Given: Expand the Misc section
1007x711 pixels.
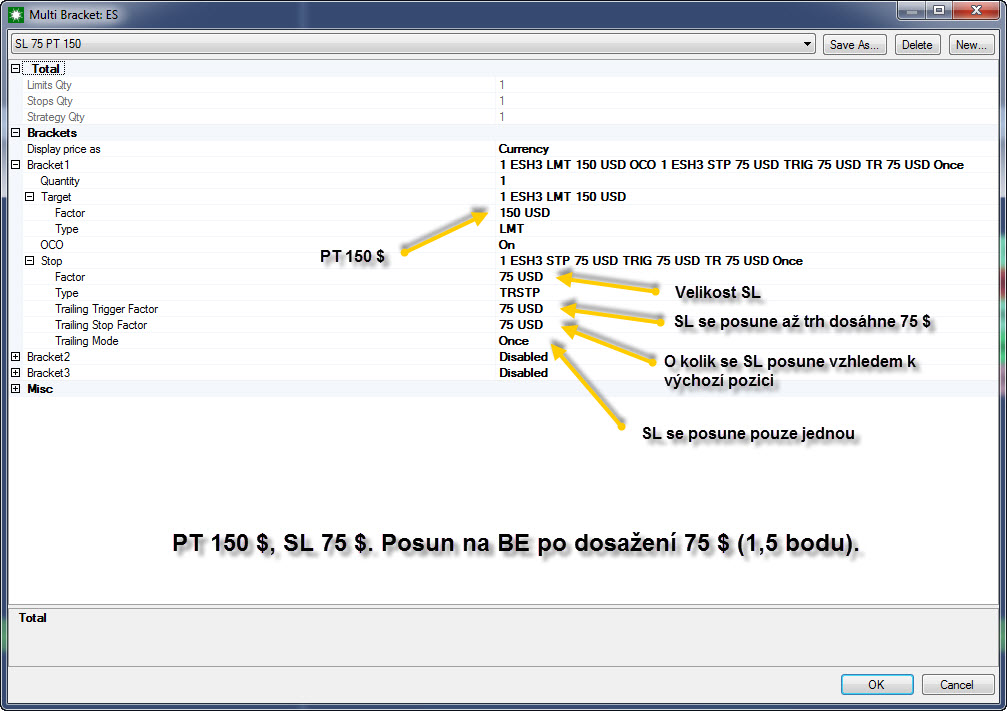Looking at the screenshot, I should [15, 389].
